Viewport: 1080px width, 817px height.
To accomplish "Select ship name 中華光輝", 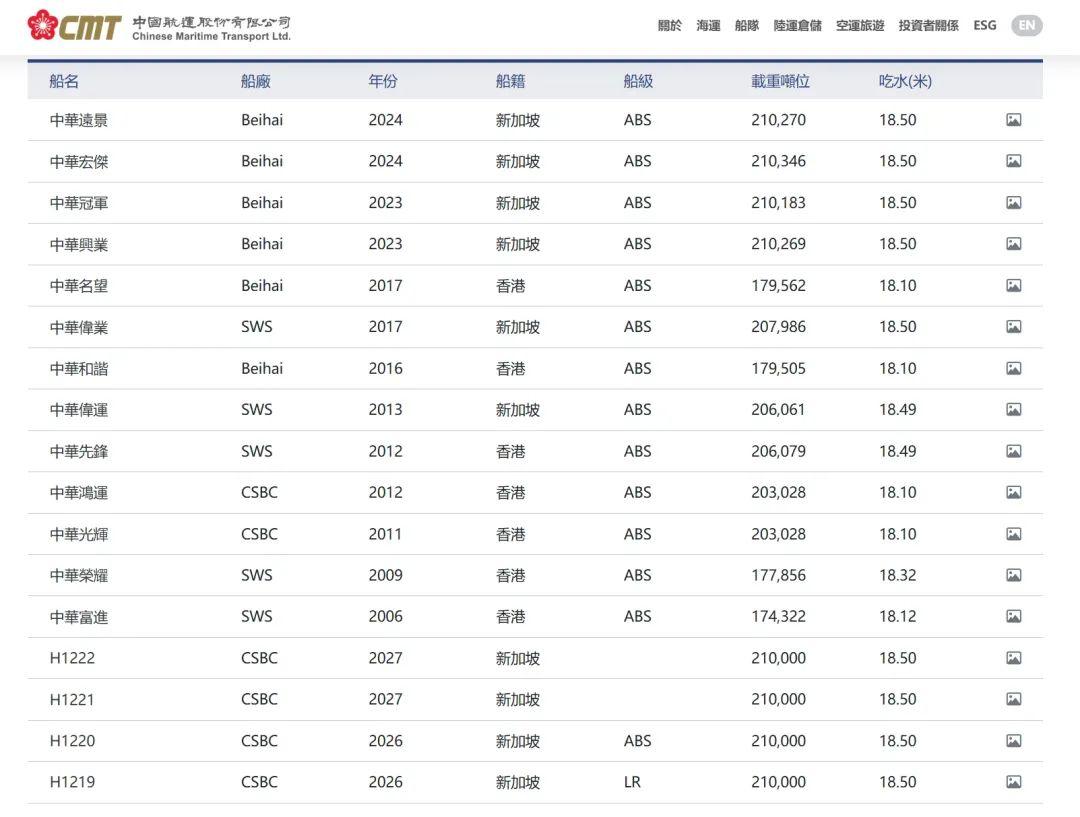I will pos(79,534).
